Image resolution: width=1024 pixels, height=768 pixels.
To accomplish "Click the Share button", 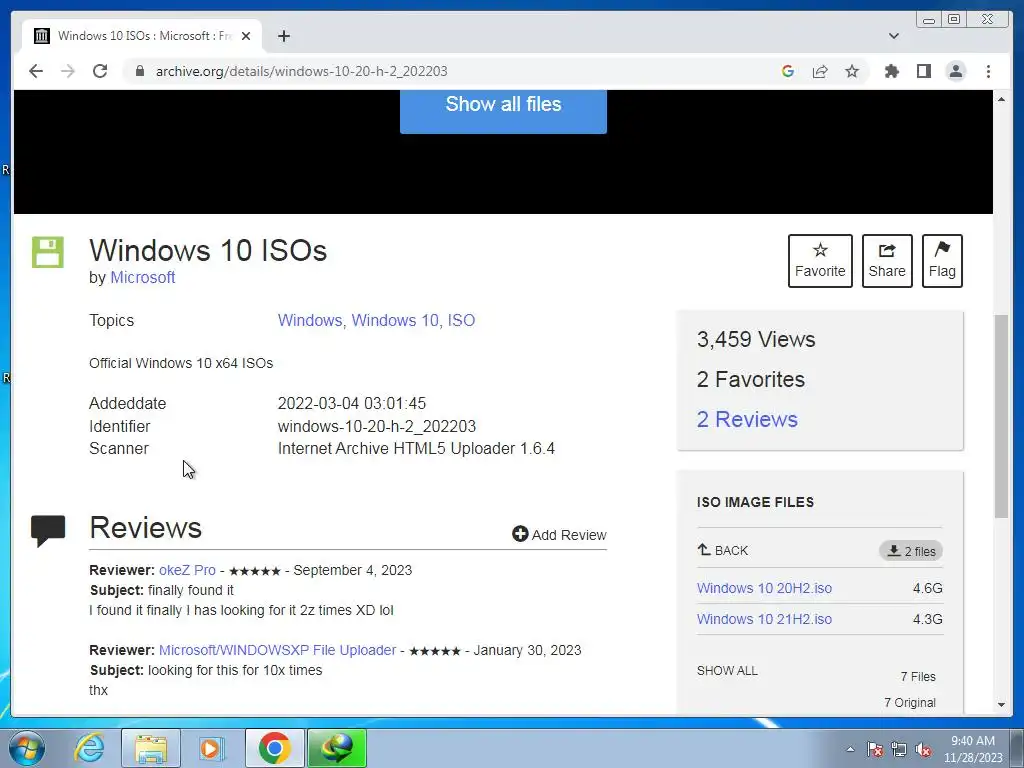I will [887, 261].
